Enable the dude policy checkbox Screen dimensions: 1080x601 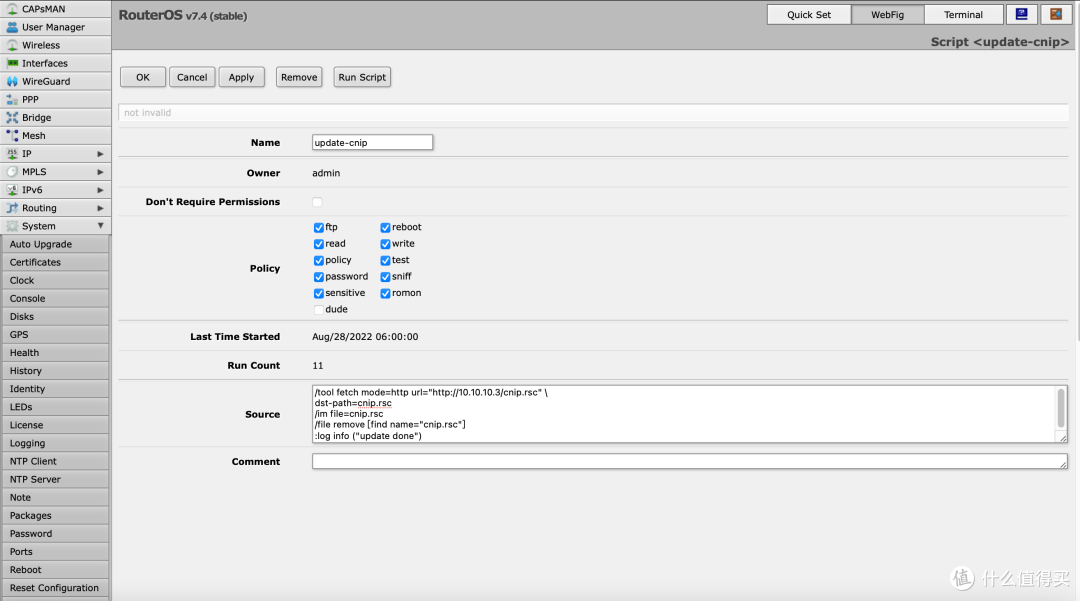coord(318,310)
